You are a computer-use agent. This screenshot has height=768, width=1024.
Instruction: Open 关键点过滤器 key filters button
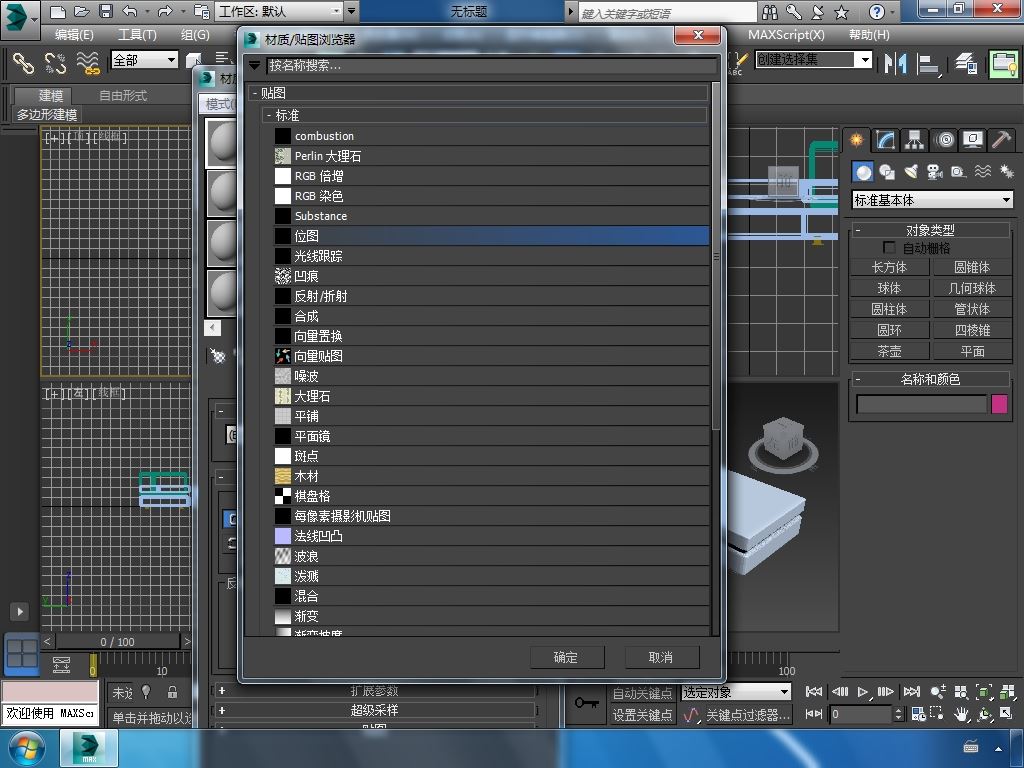[748, 715]
